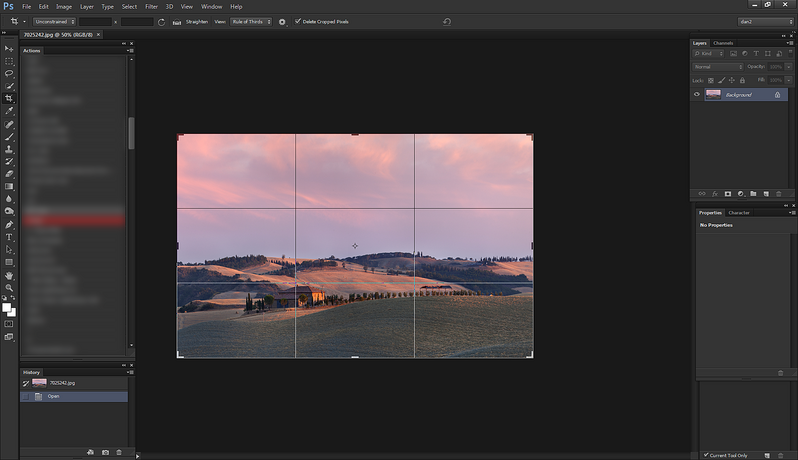Select the Hand tool
This screenshot has width=798, height=460.
(x=9, y=275)
